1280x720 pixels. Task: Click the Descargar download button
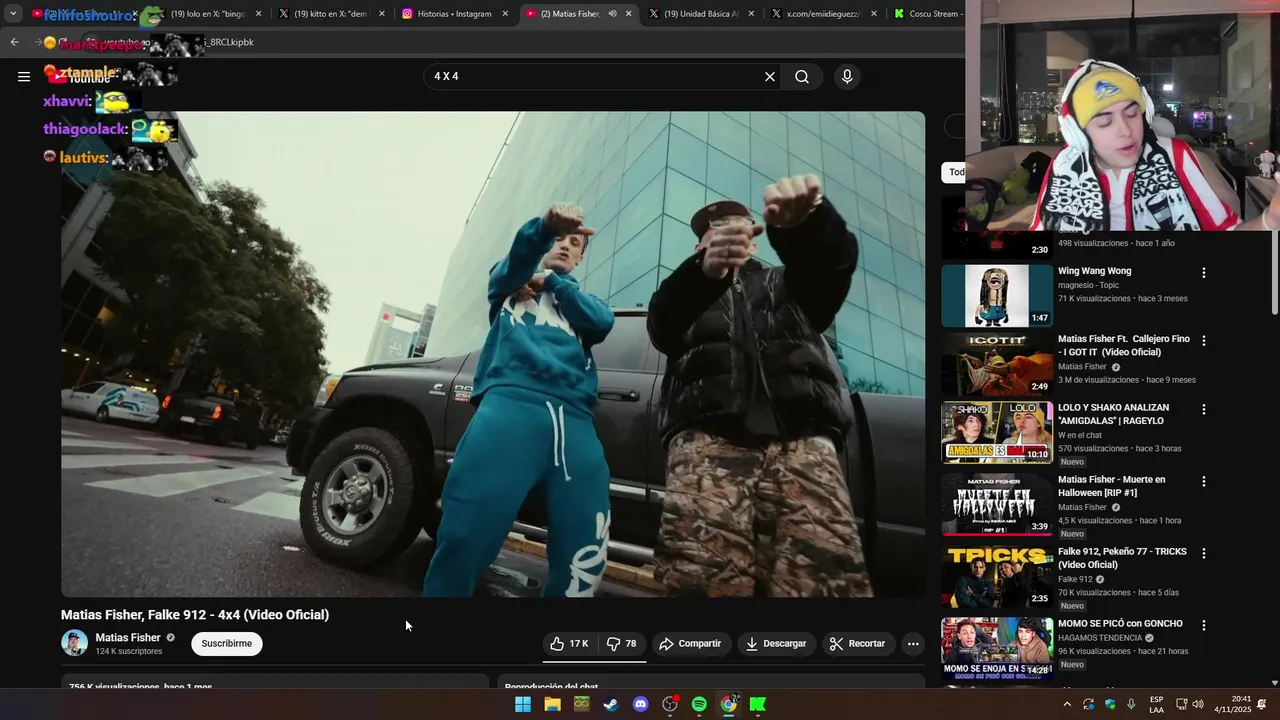point(776,644)
